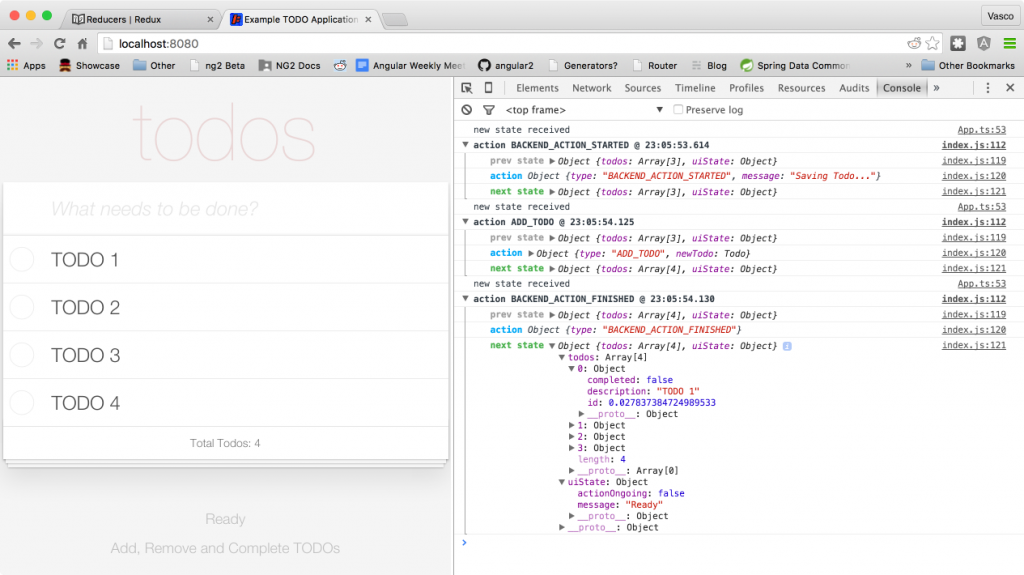Click the Reddit alien bookmark icon
This screenshot has width=1024, height=575.
tap(340, 65)
